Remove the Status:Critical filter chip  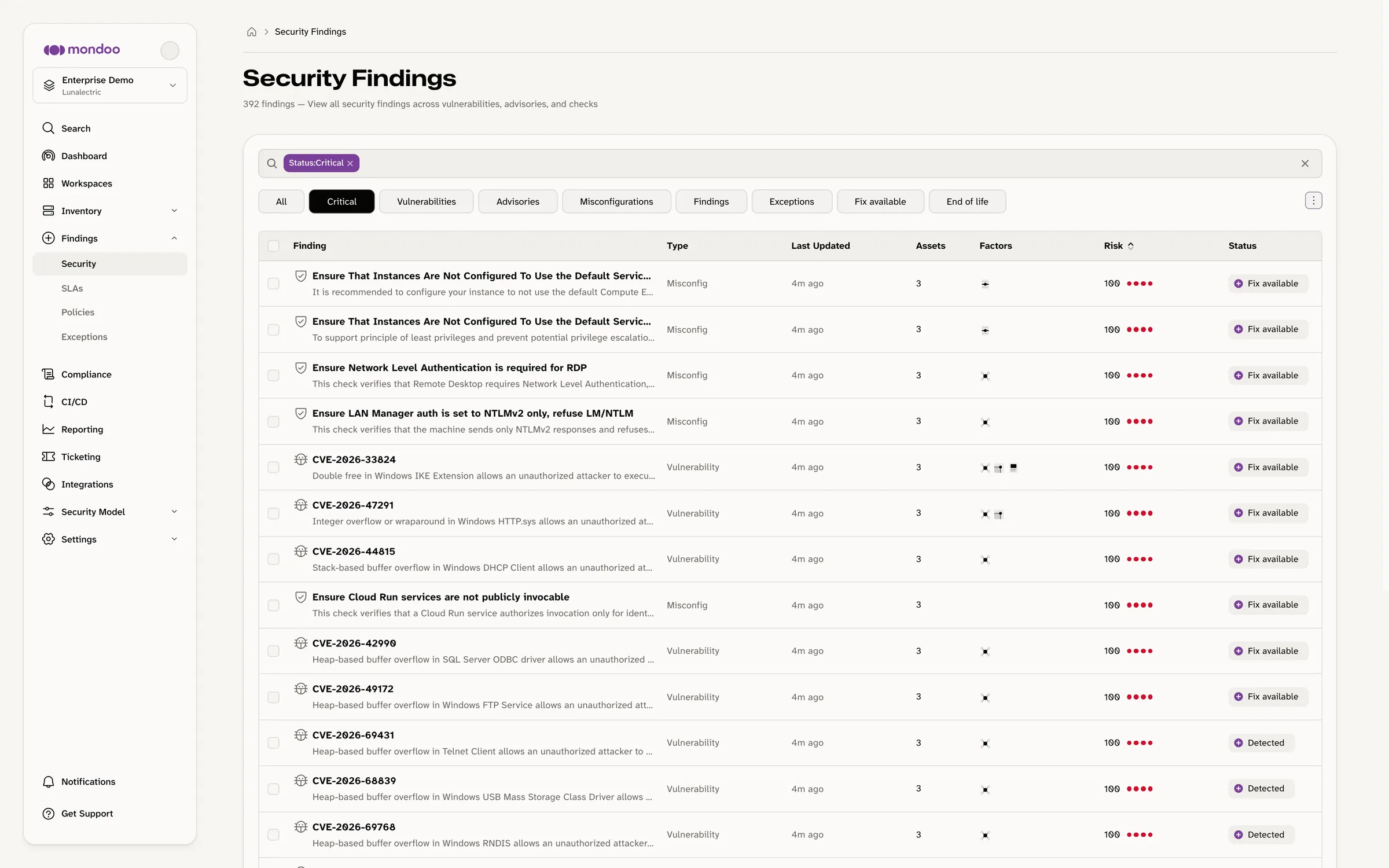tap(350, 164)
